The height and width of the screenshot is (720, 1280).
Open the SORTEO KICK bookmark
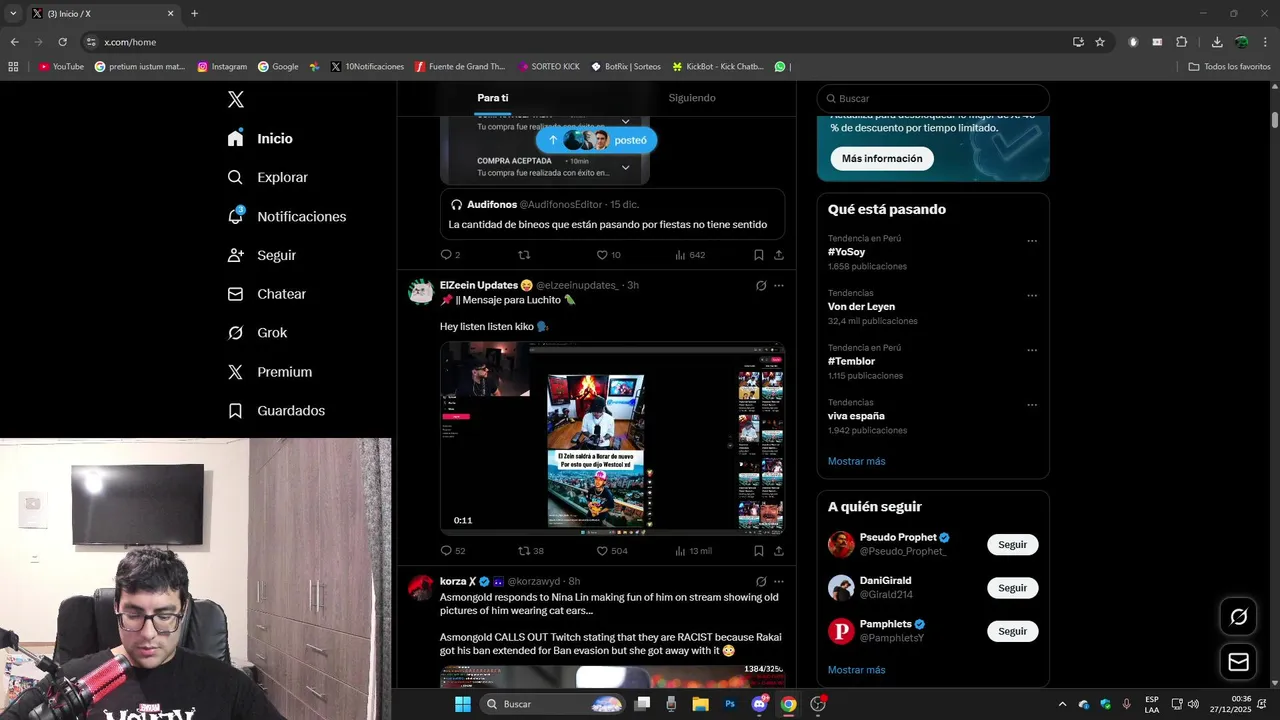(x=549, y=67)
